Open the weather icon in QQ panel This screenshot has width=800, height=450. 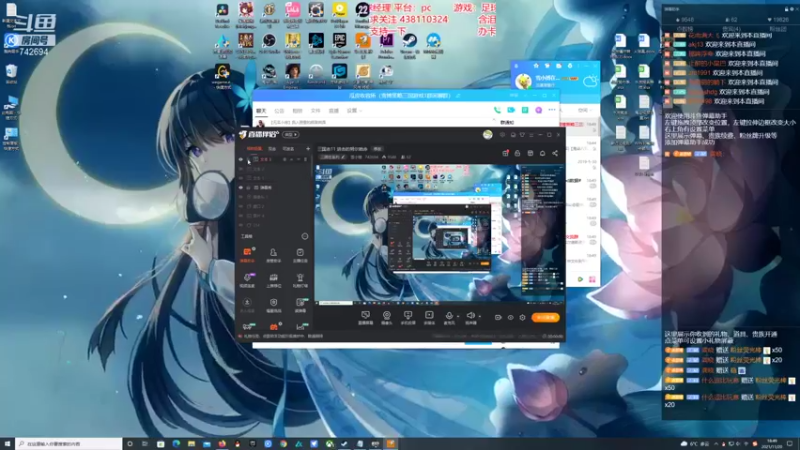click(590, 81)
